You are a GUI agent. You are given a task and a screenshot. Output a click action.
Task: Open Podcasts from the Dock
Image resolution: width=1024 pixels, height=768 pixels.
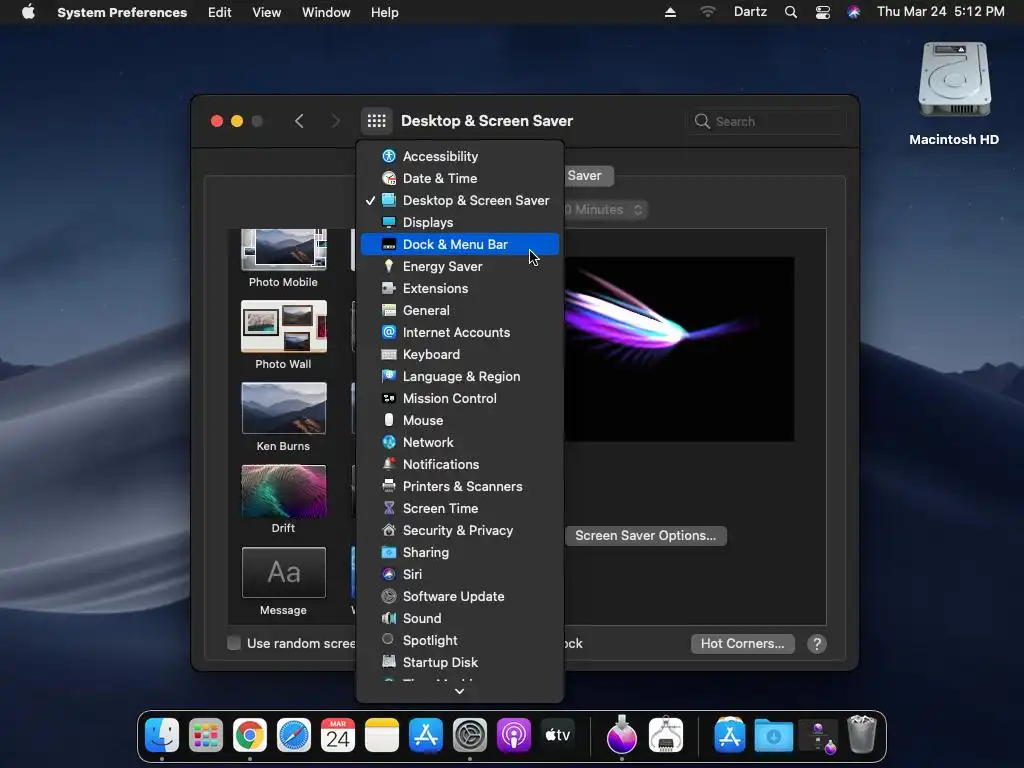tap(513, 735)
